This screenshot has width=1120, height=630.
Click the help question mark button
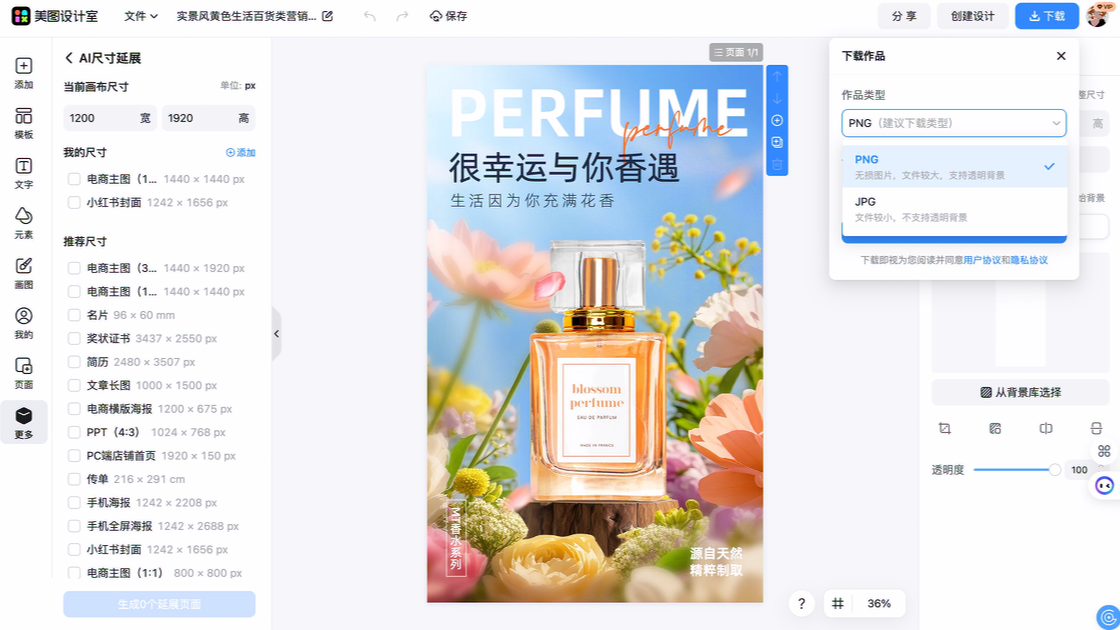tap(801, 604)
